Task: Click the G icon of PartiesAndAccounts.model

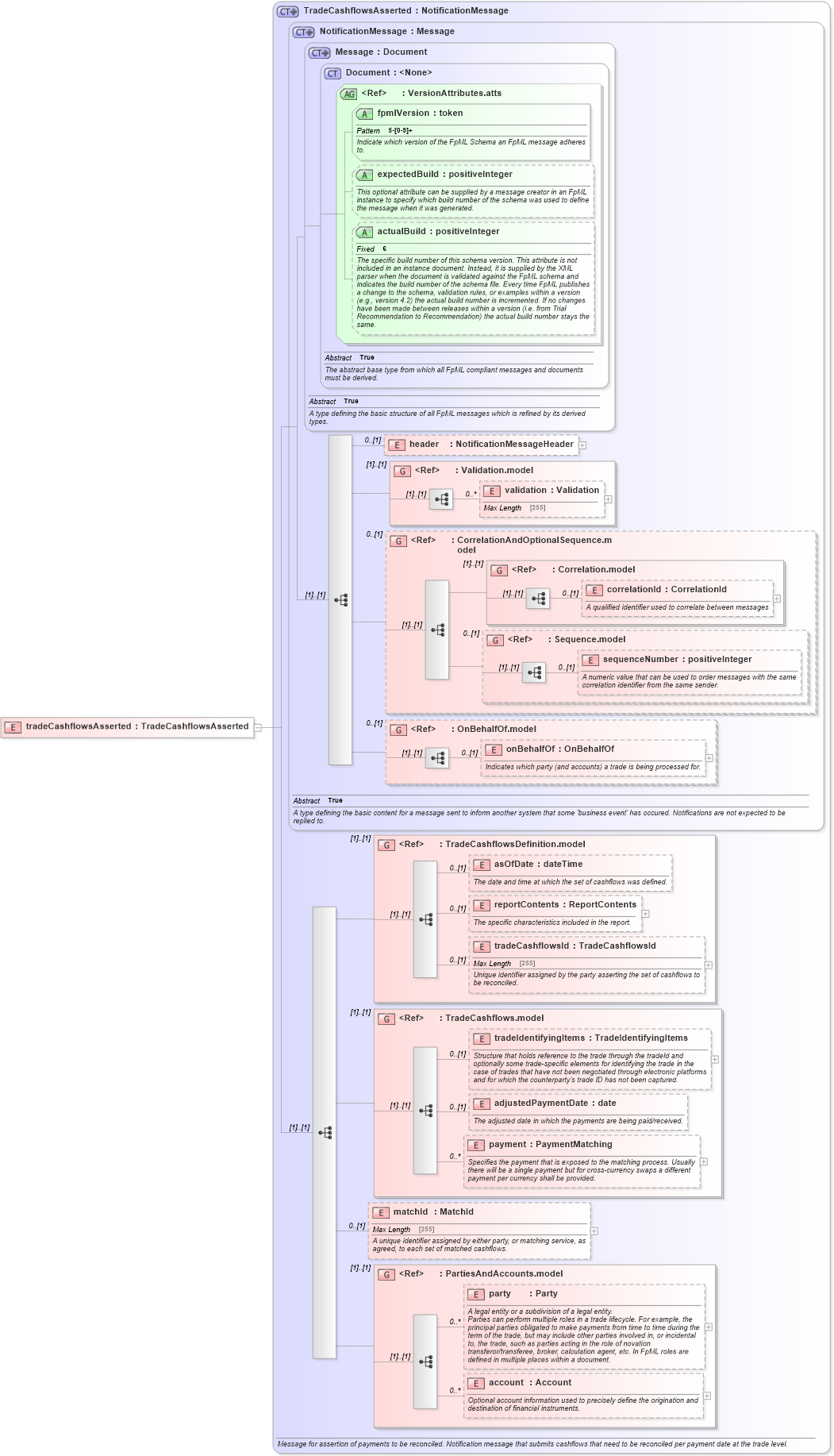Action: coord(386,1274)
